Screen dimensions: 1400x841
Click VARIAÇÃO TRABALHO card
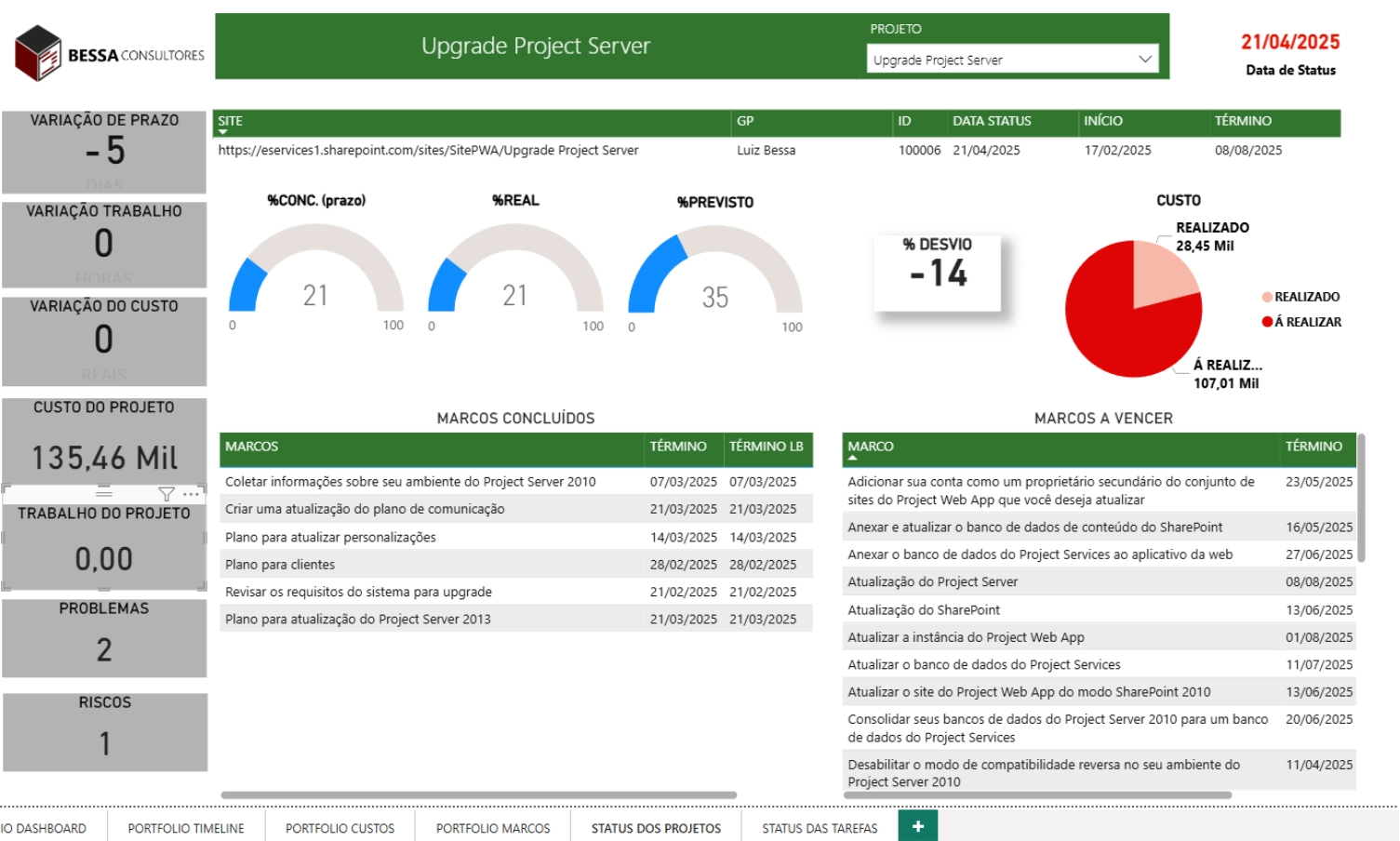tap(104, 245)
